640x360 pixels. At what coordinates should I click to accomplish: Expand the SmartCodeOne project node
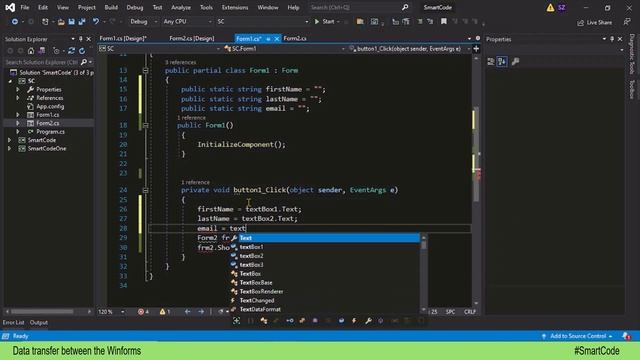pyautogui.click(x=9, y=149)
